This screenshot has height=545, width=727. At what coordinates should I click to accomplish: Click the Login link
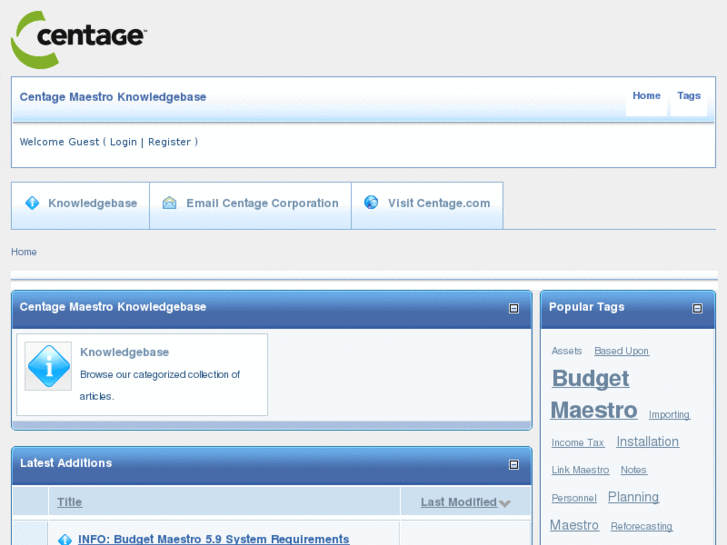pyautogui.click(x=123, y=142)
